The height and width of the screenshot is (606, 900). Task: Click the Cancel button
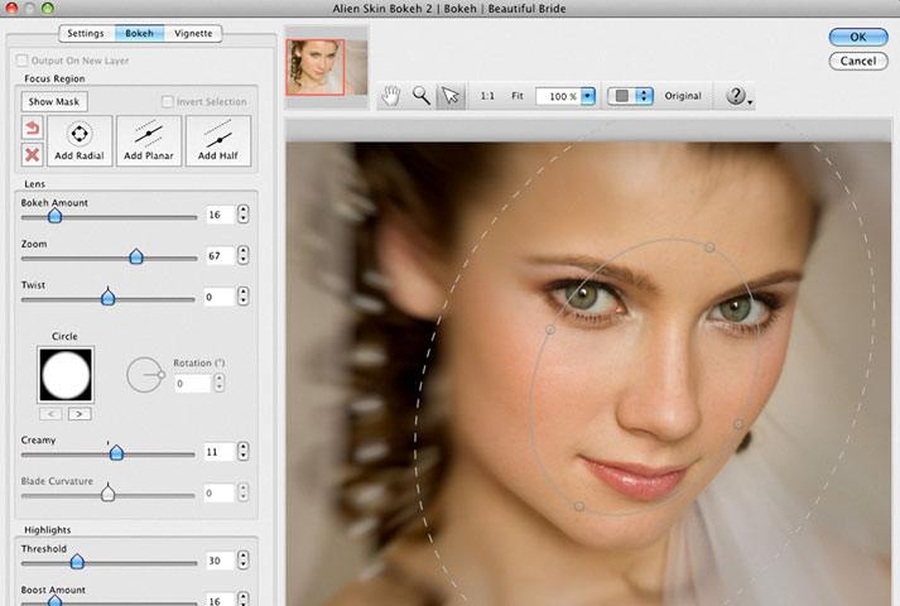[x=858, y=61]
